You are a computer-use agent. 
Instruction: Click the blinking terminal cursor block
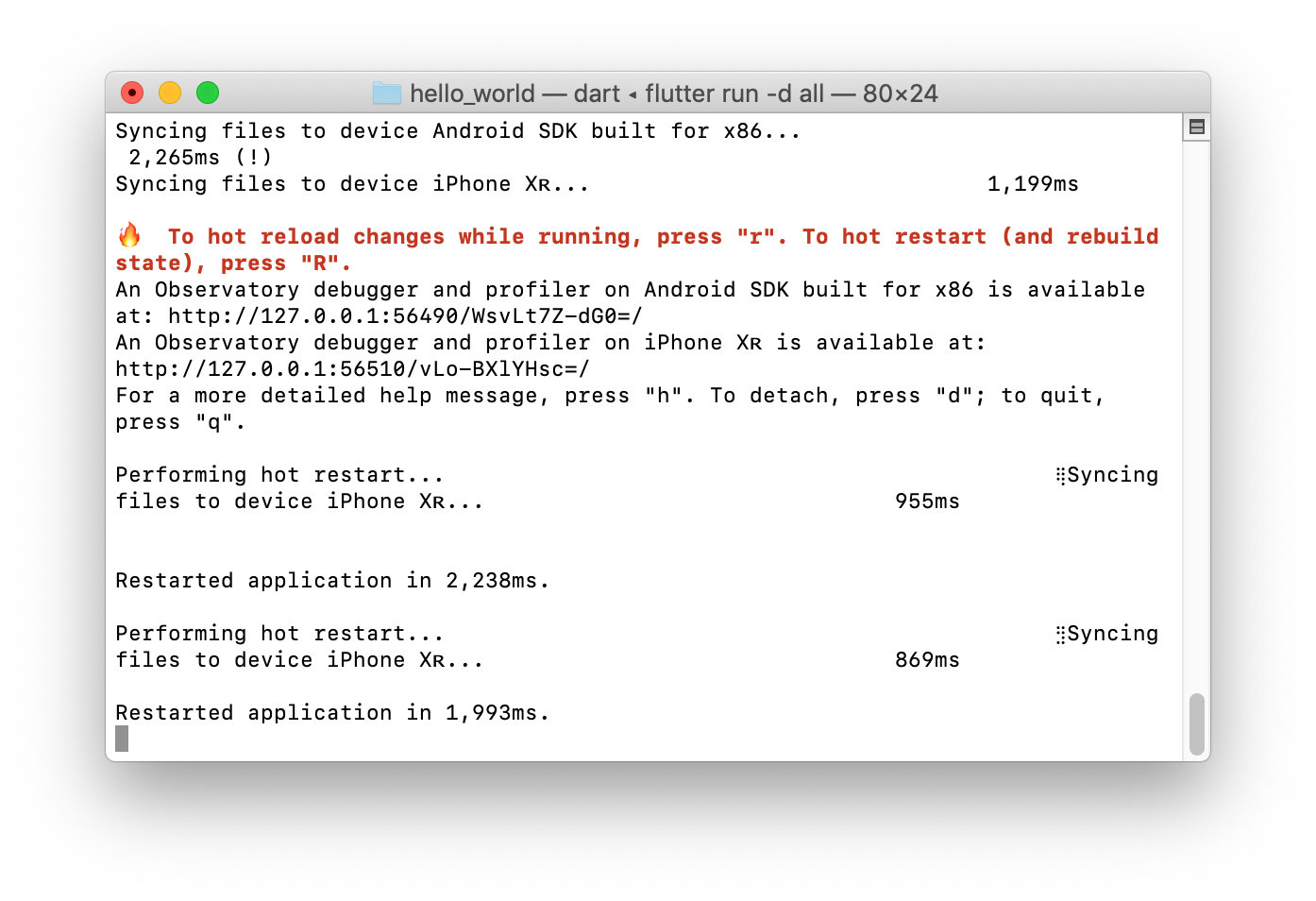click(x=121, y=738)
